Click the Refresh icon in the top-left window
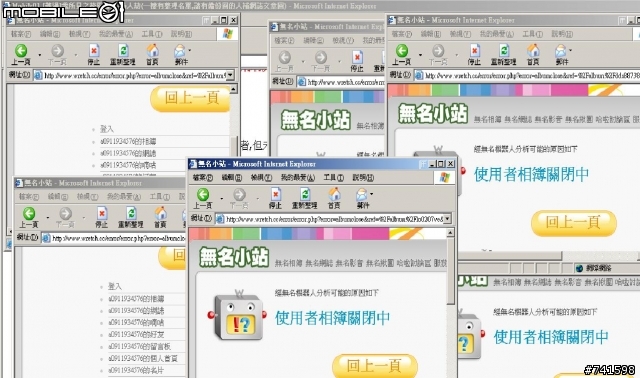 [123, 51]
